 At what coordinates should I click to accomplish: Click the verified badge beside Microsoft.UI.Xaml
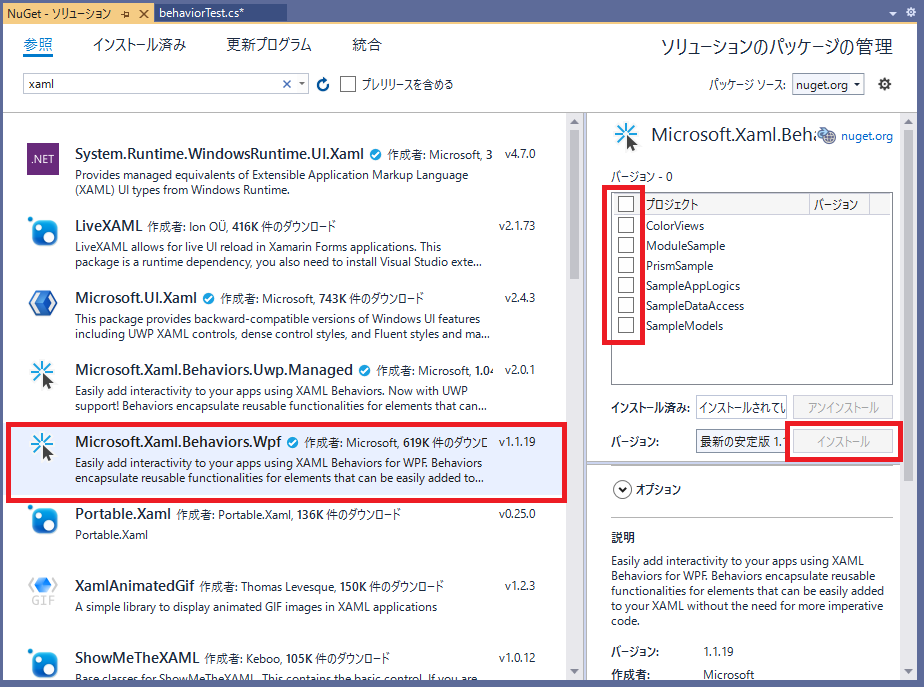[209, 299]
